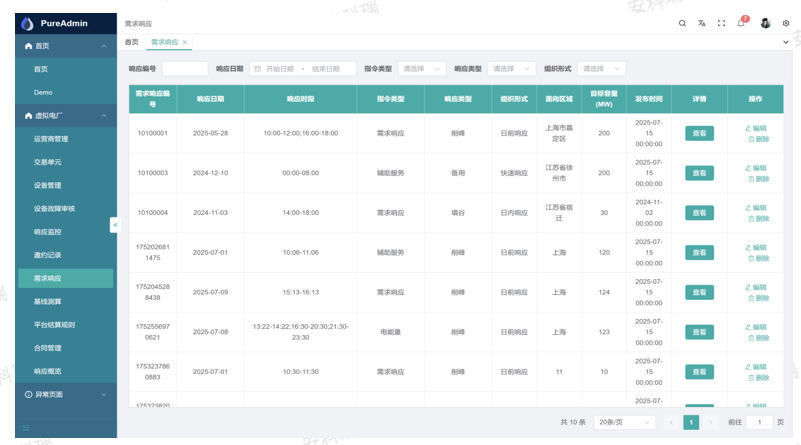Screen dimensions: 801x445
Task: Open the Demo sidebar item
Action: [x=66, y=92]
